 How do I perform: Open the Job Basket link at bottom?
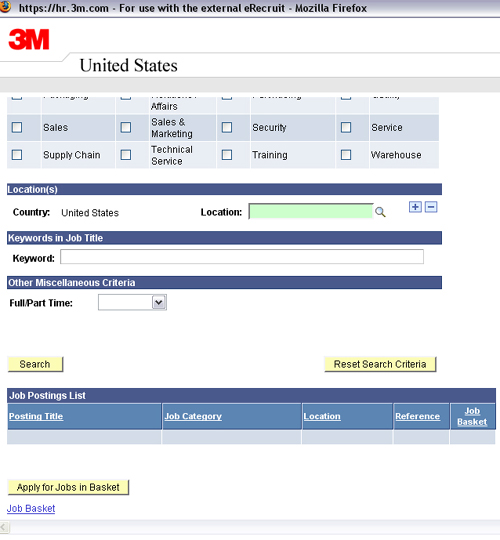click(31, 508)
